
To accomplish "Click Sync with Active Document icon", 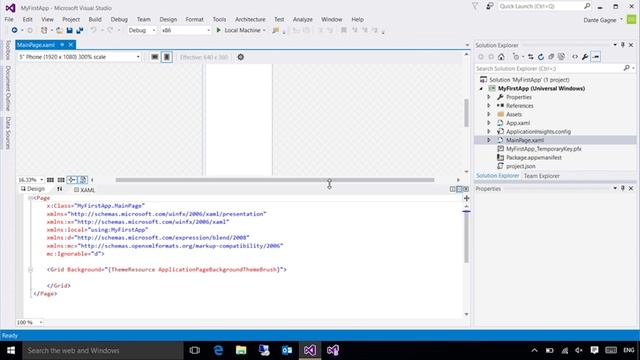I will pyautogui.click(x=531, y=57).
